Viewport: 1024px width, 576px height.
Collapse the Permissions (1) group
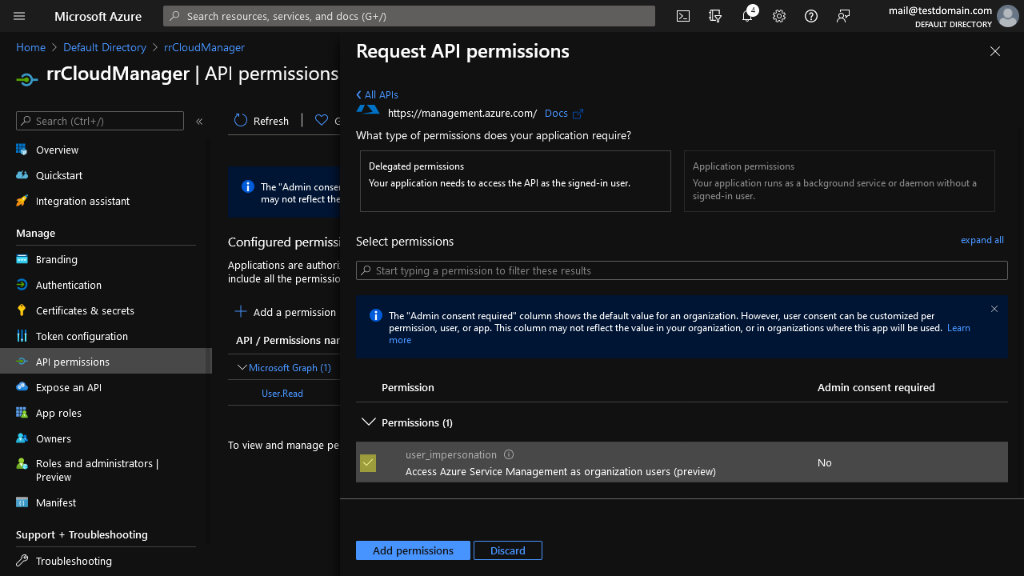(368, 422)
